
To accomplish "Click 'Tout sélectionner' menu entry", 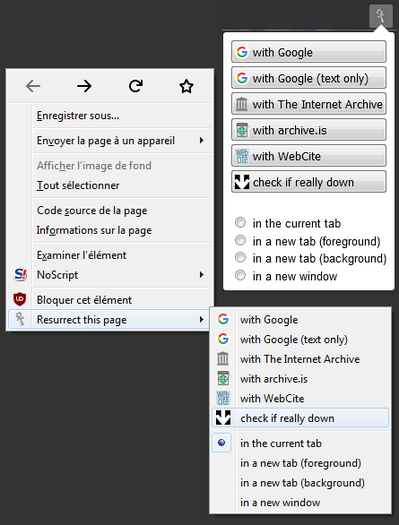I will (110, 185).
